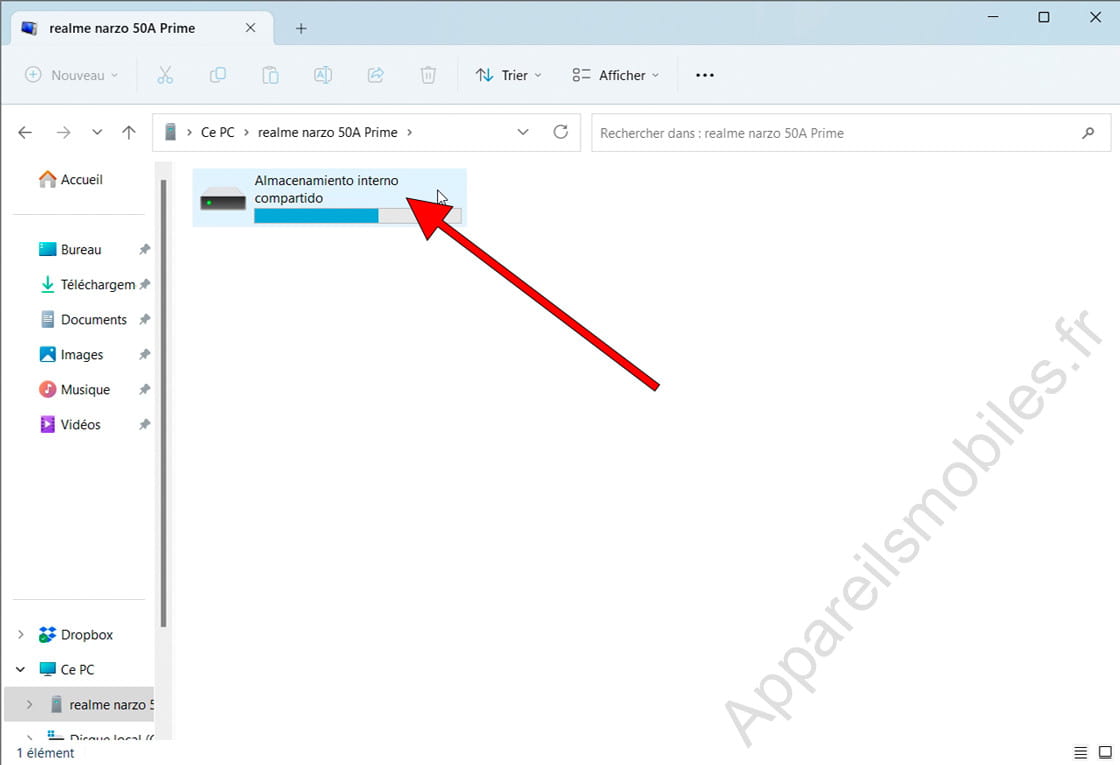Click Ce PC in the address breadcrumb
This screenshot has width=1120, height=765.
tap(217, 132)
